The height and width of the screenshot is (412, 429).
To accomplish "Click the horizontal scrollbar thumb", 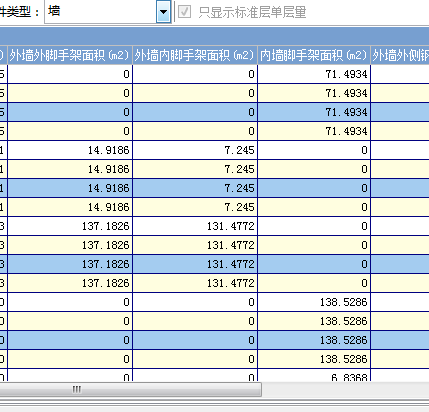I will point(130,389).
